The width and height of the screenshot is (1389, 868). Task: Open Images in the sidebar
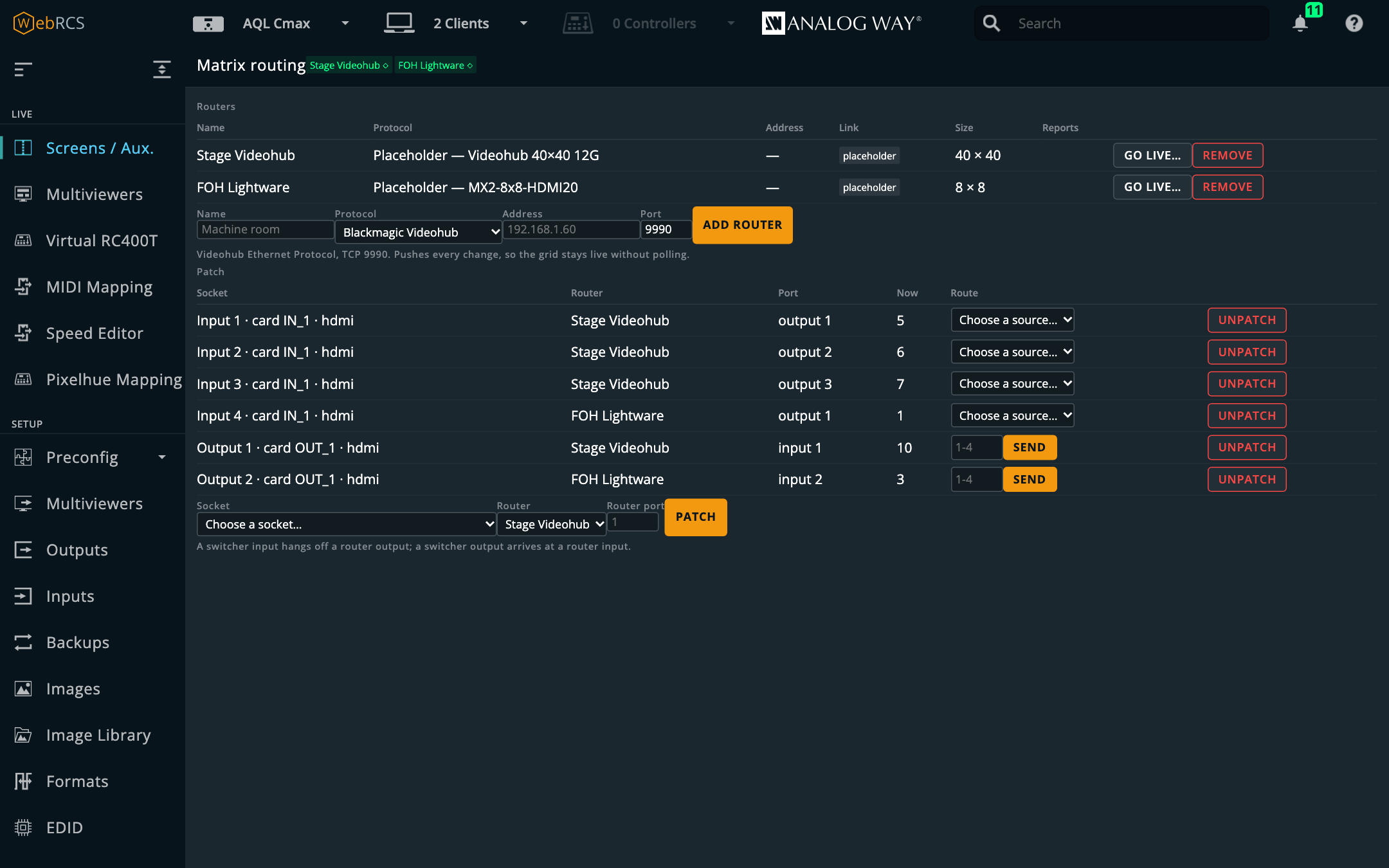coord(73,689)
